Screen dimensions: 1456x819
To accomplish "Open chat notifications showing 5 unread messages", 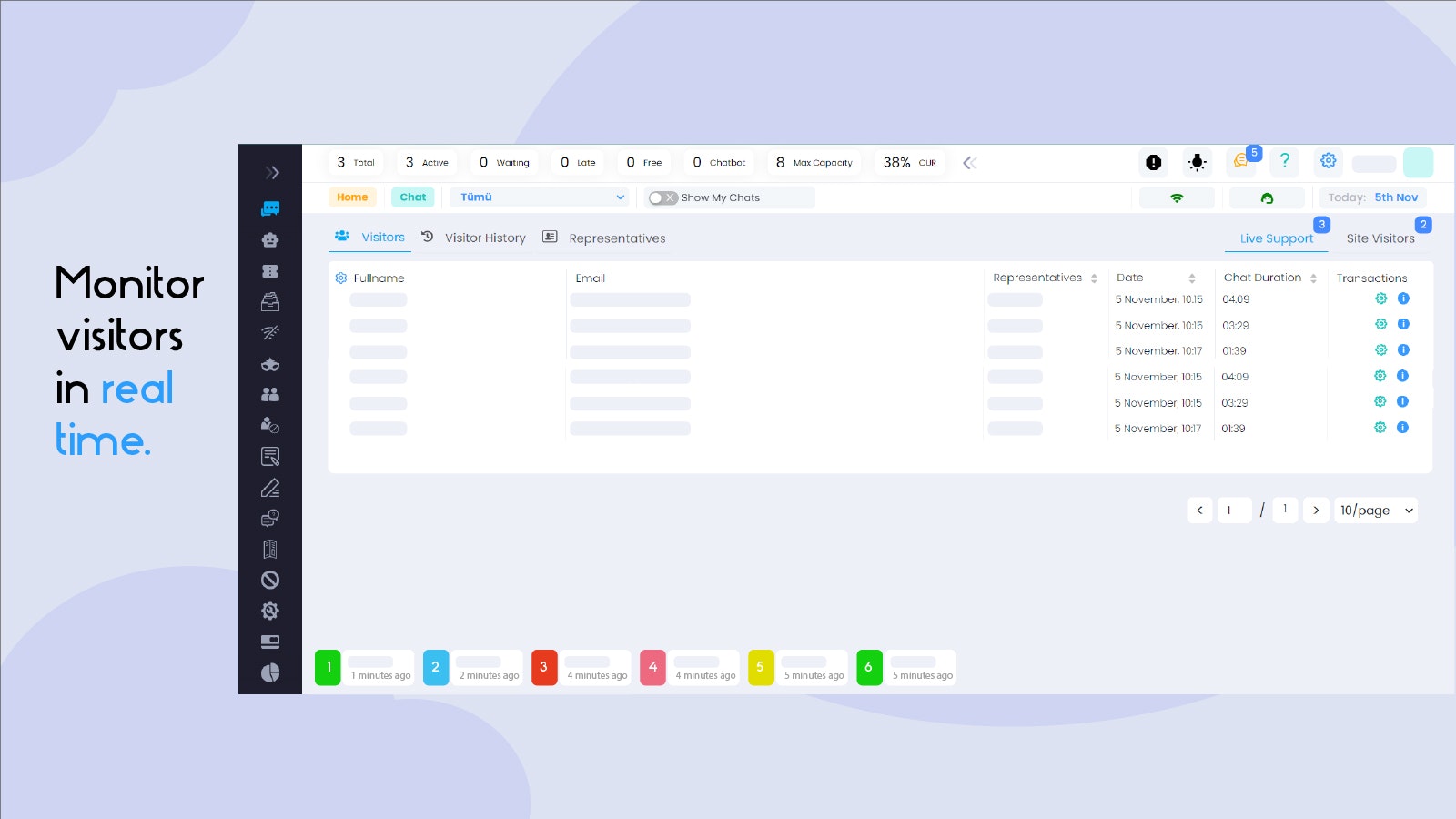I will [1240, 162].
